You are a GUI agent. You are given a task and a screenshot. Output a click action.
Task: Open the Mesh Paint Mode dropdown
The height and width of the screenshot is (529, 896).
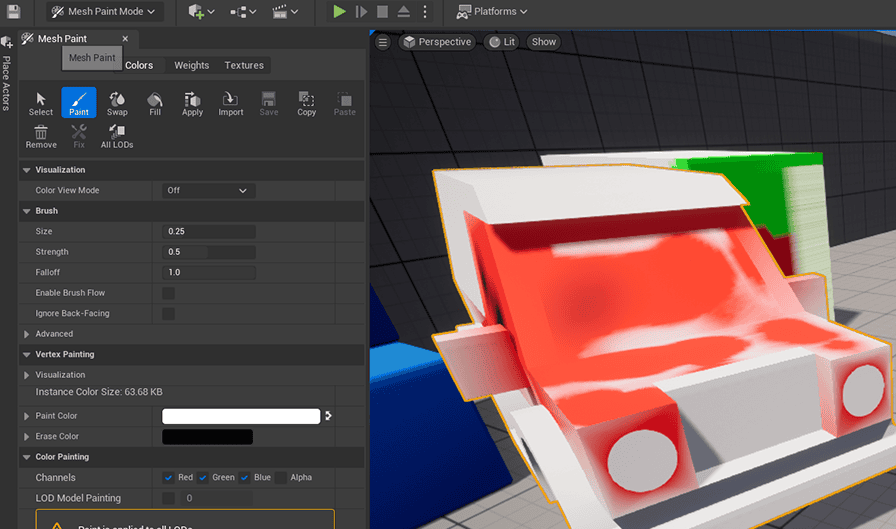pyautogui.click(x=105, y=12)
